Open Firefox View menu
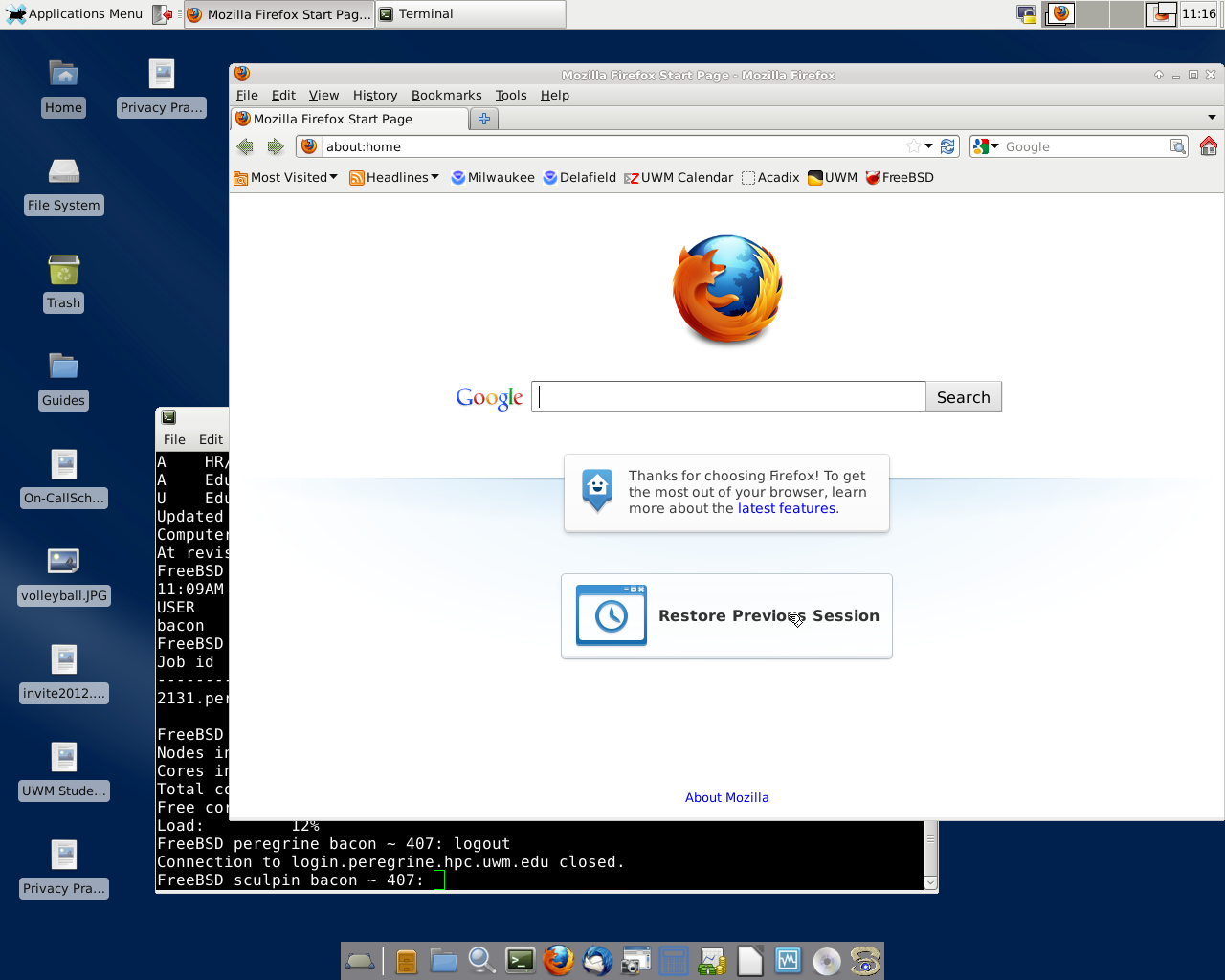This screenshot has width=1225, height=980. point(323,95)
